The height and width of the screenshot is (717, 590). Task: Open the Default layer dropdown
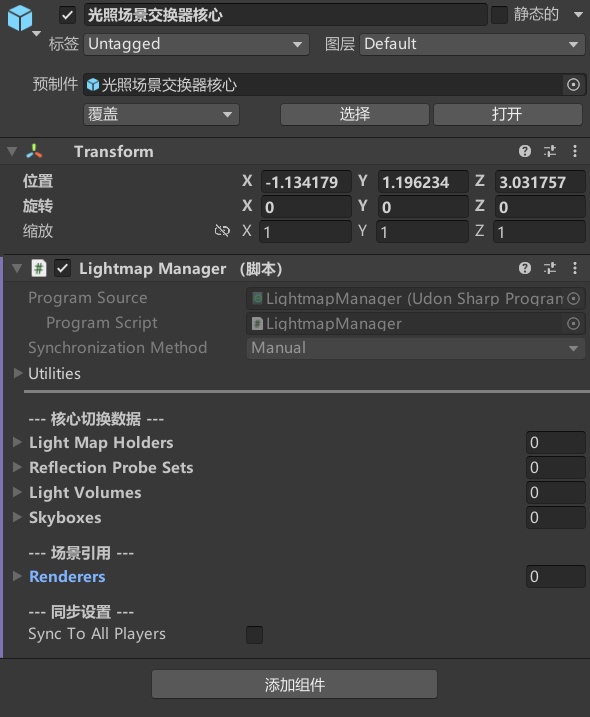(472, 44)
